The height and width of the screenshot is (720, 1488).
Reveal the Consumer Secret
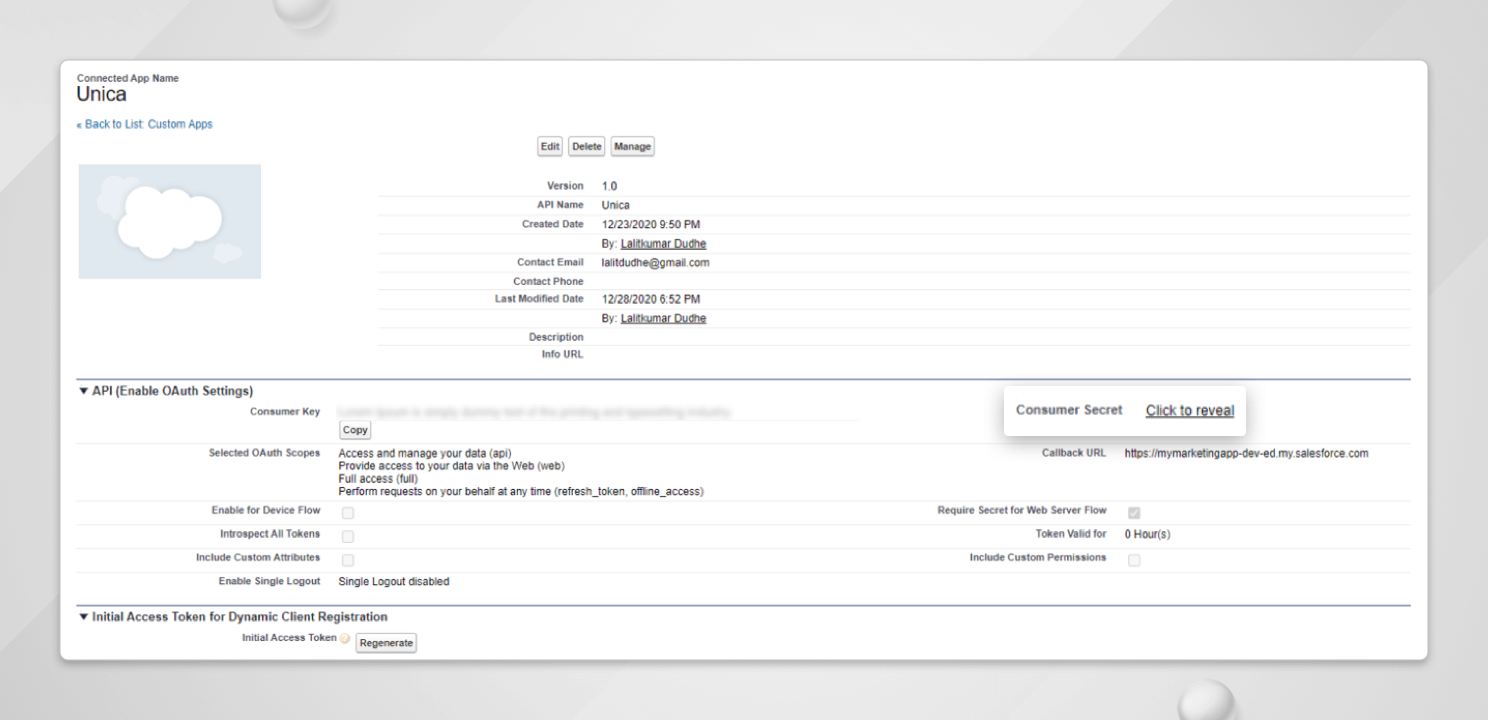(x=1189, y=410)
